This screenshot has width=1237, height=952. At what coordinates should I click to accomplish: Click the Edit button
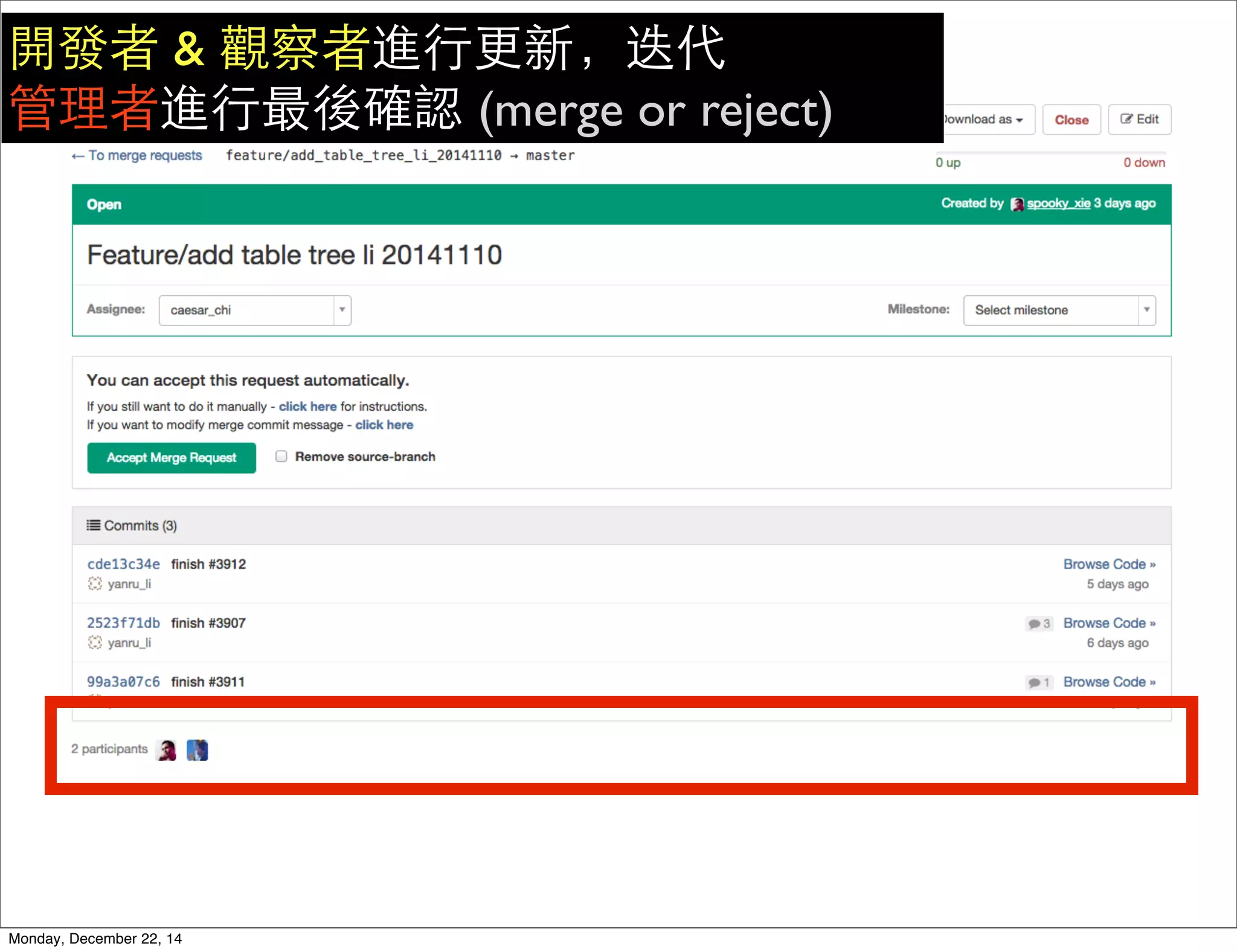click(1139, 120)
